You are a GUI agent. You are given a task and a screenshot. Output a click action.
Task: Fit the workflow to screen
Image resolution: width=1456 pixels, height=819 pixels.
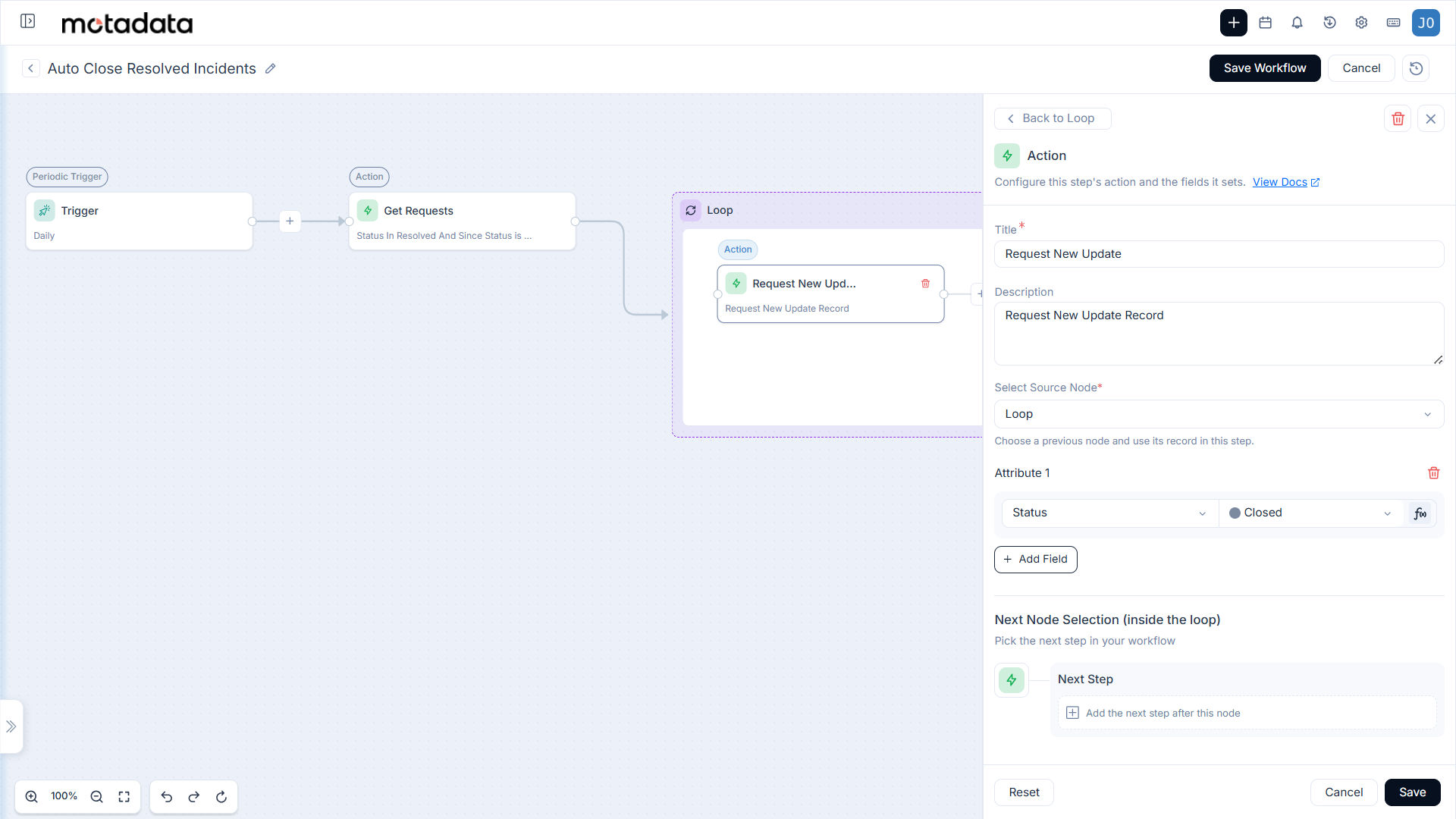[x=124, y=796]
